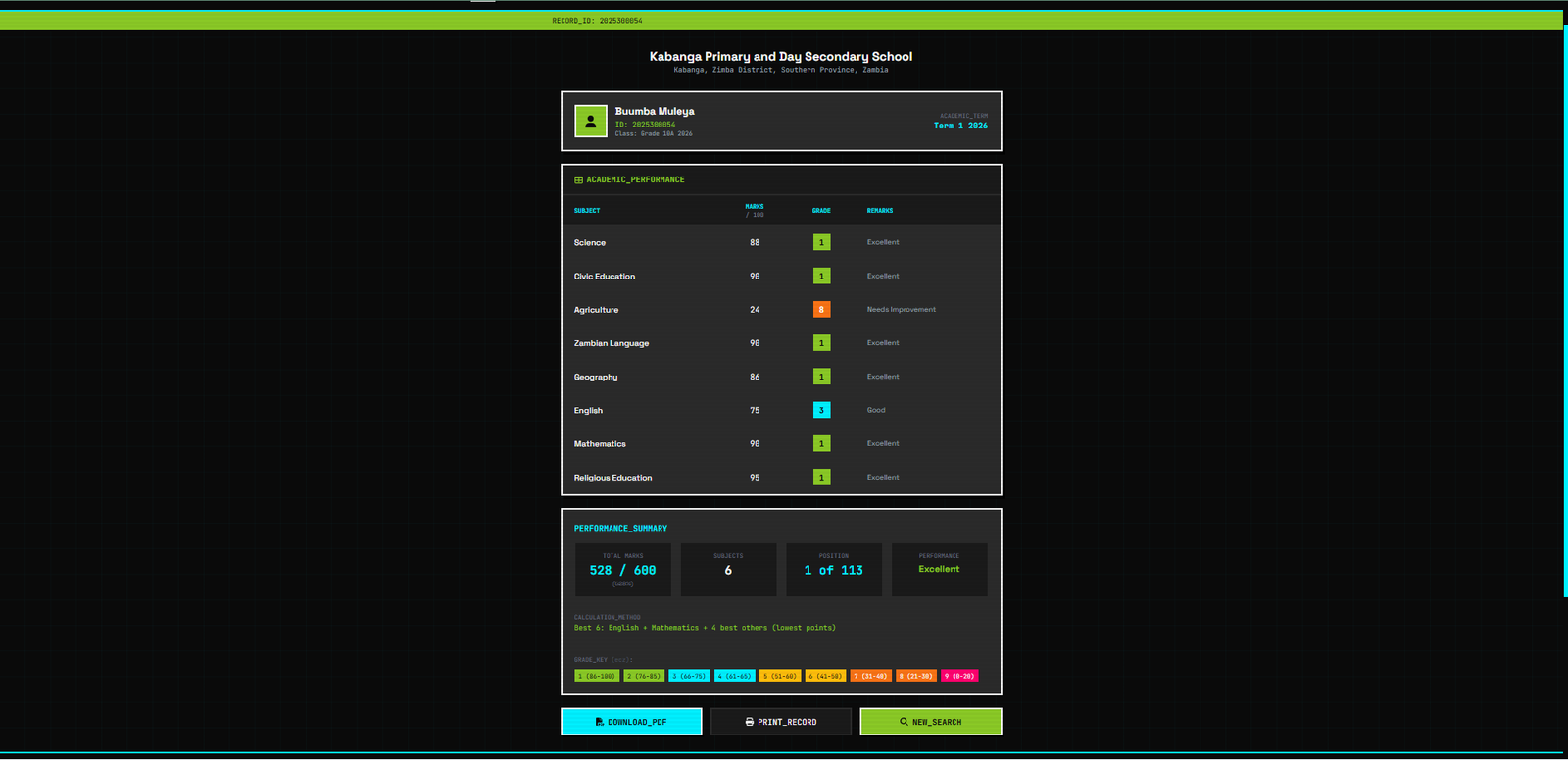Click the Geography mark 86
Viewport: 1568px width, 760px height.
point(755,377)
